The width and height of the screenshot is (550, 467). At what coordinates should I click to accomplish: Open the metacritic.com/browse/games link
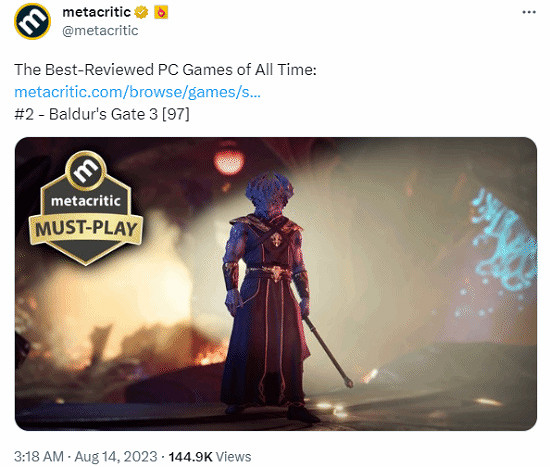pyautogui.click(x=138, y=92)
